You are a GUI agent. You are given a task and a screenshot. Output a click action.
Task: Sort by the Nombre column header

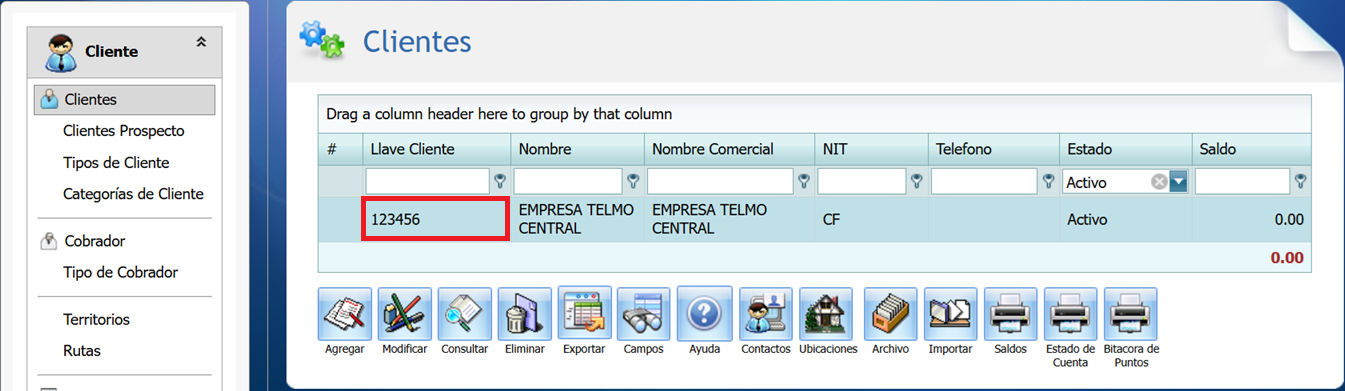click(x=578, y=149)
